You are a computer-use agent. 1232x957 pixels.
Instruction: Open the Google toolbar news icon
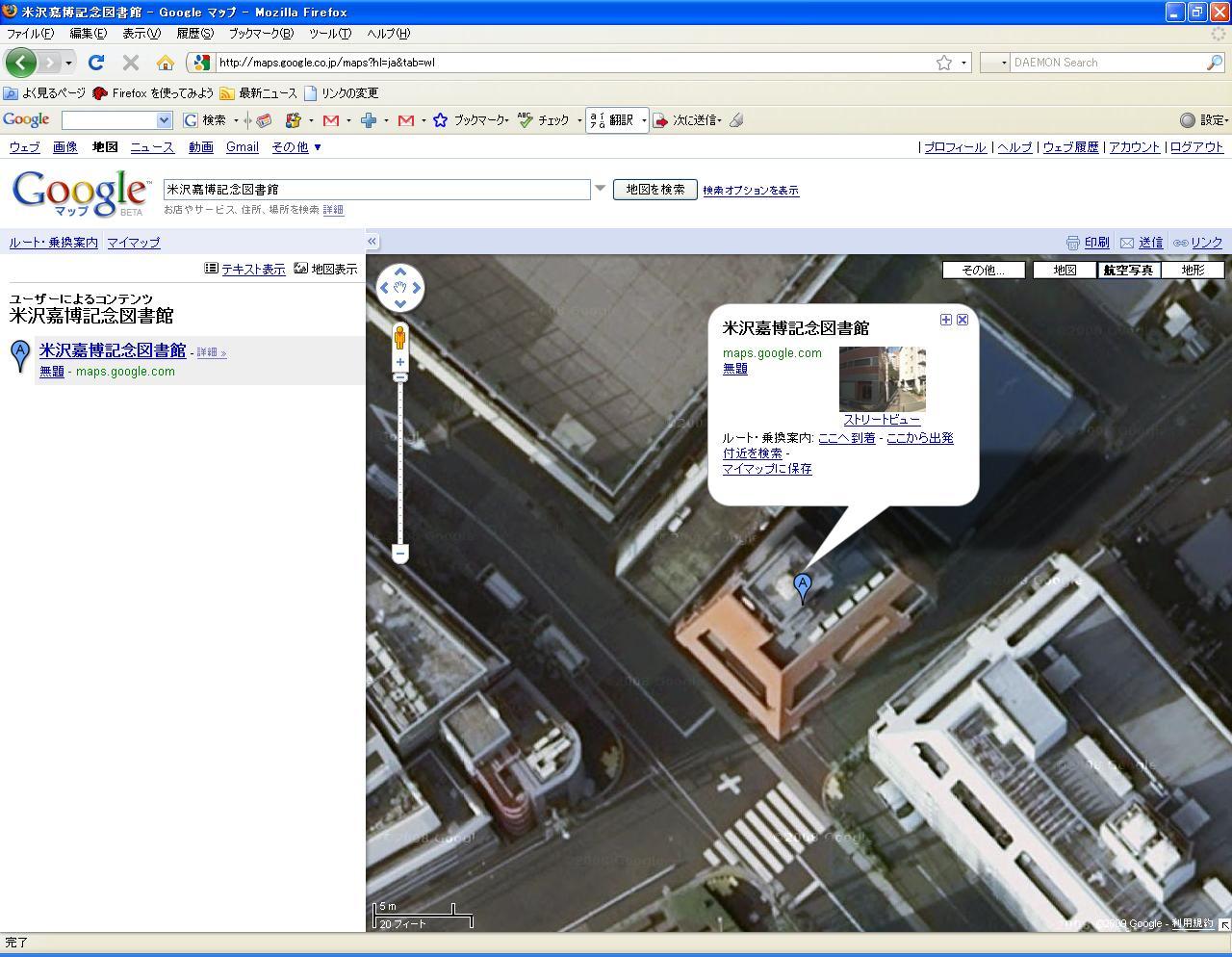[x=263, y=120]
